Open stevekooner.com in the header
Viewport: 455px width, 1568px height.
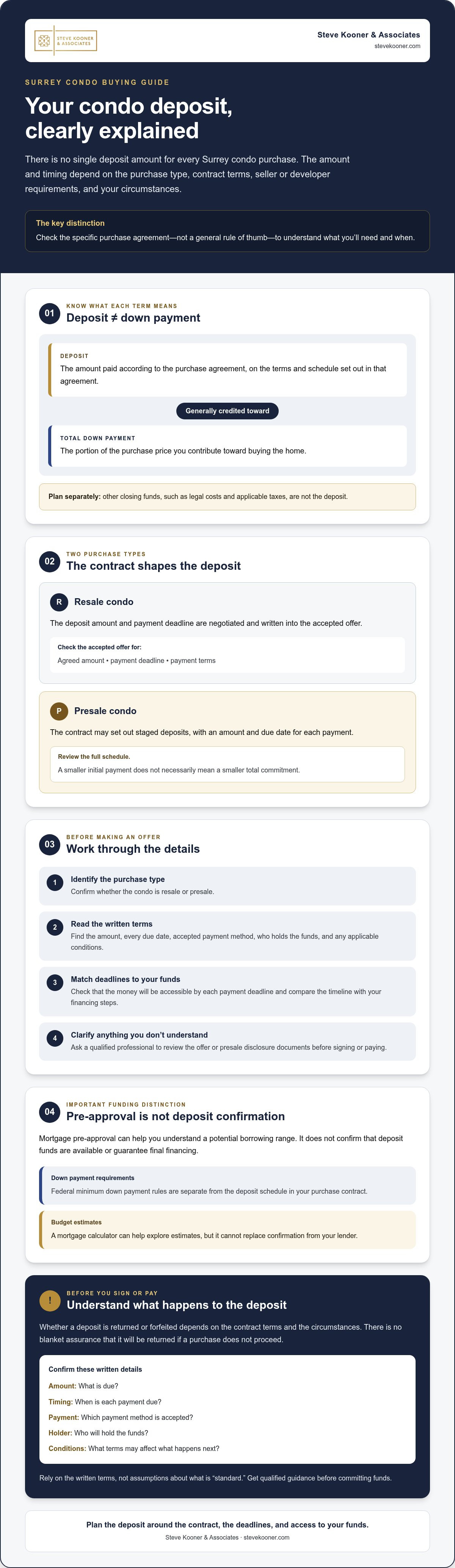[397, 46]
